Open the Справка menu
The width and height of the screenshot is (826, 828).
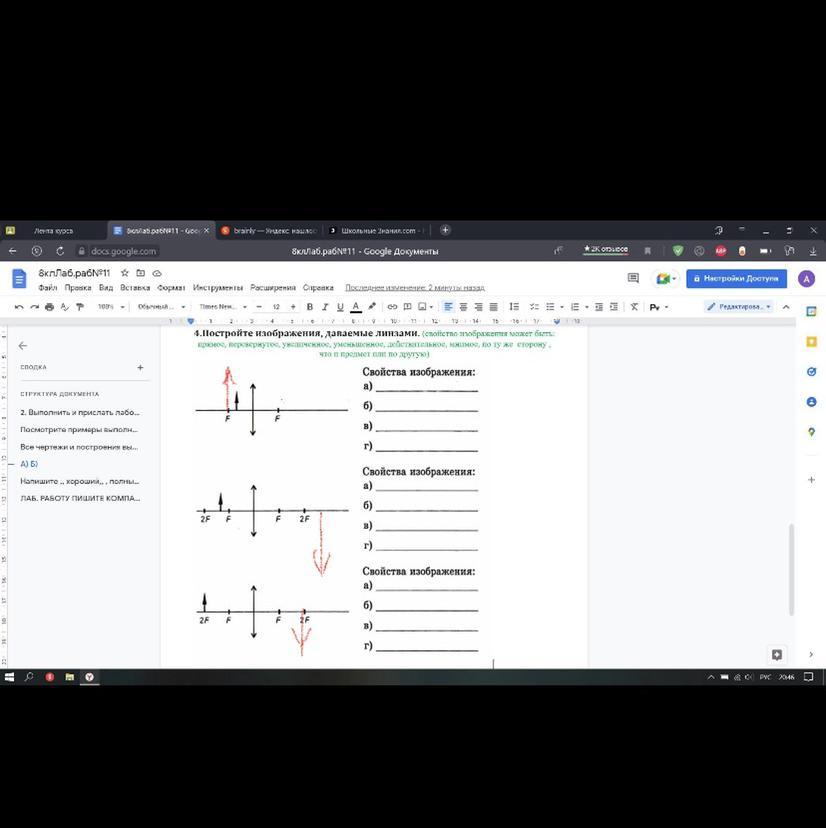tap(318, 288)
